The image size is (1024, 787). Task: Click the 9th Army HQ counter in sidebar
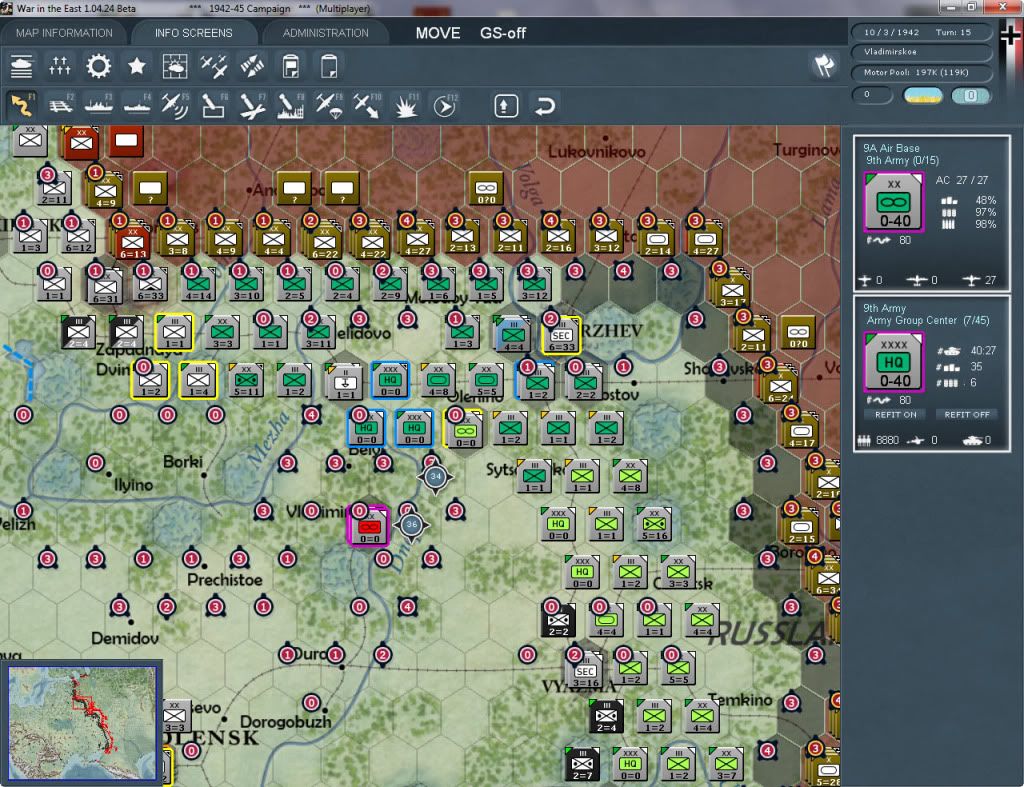(894, 362)
